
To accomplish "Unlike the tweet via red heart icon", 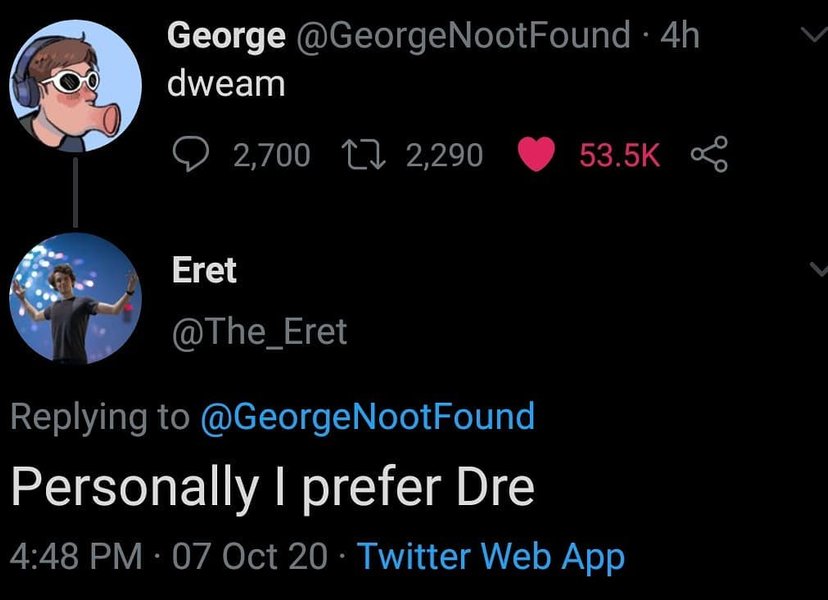I will 537,154.
